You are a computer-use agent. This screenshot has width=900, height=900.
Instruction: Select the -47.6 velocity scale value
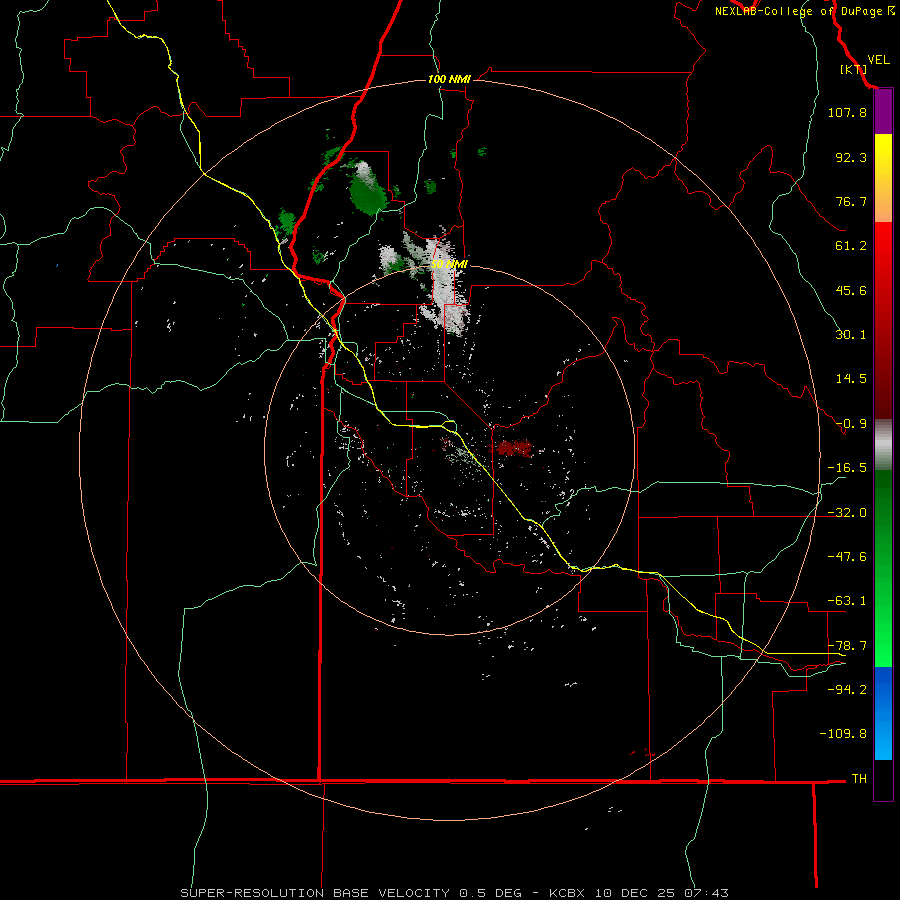click(847, 557)
